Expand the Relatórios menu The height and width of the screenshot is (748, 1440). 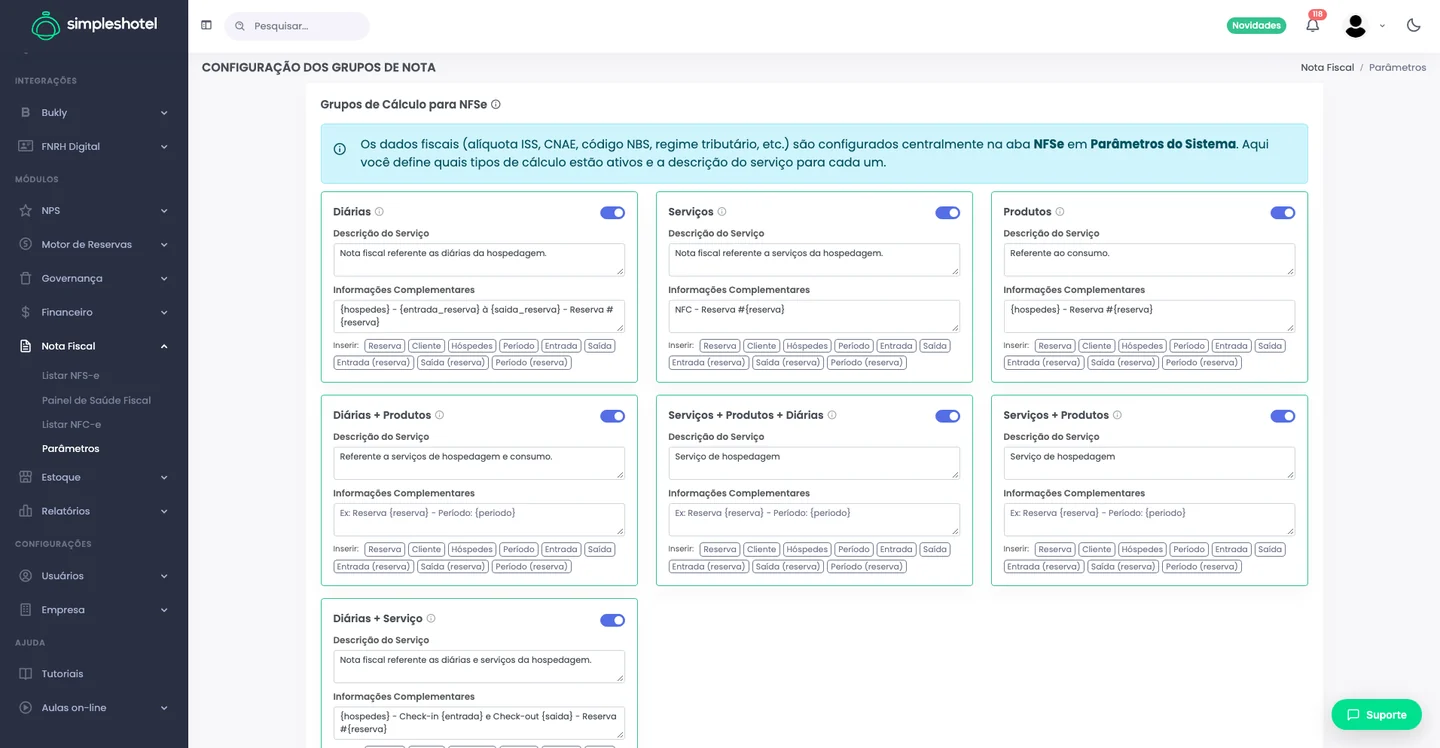pyautogui.click(x=94, y=511)
